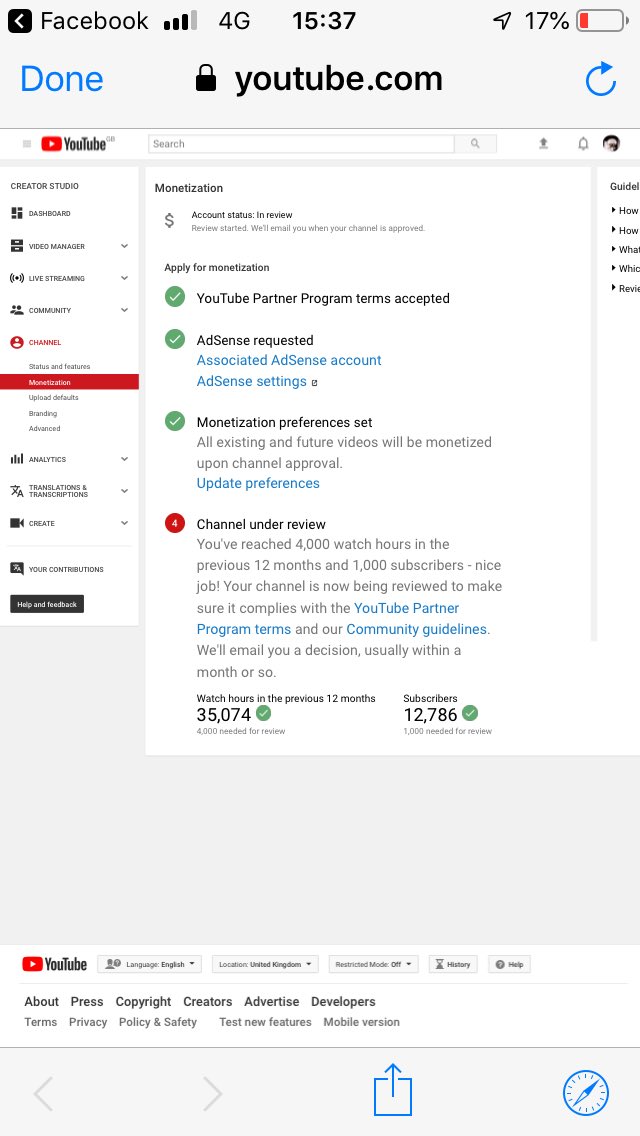
Task: Select the Monetization submenu item
Action: coord(69,382)
